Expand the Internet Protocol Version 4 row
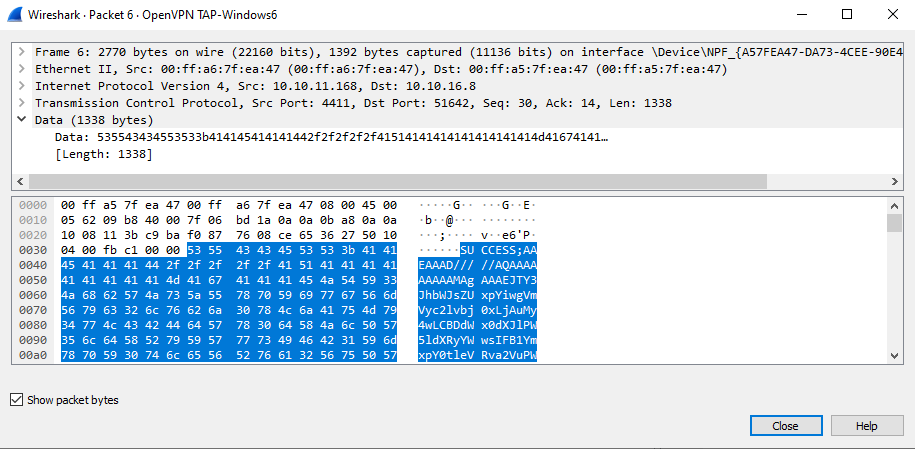 click(x=22, y=86)
